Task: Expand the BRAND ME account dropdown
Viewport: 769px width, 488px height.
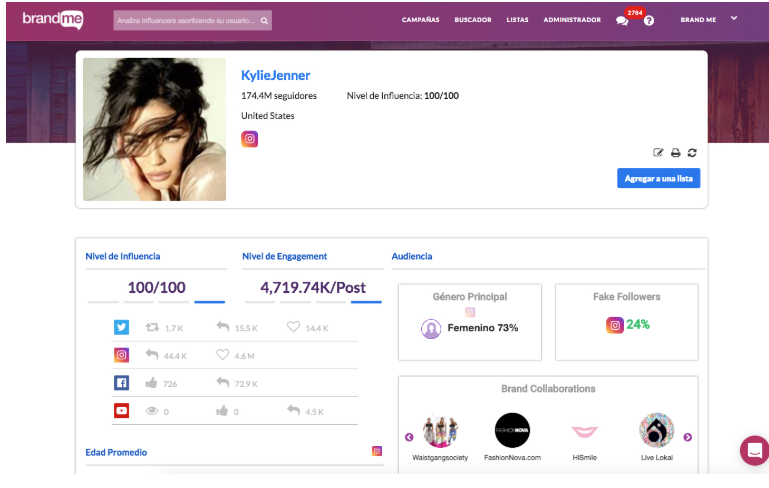Action: click(x=734, y=18)
